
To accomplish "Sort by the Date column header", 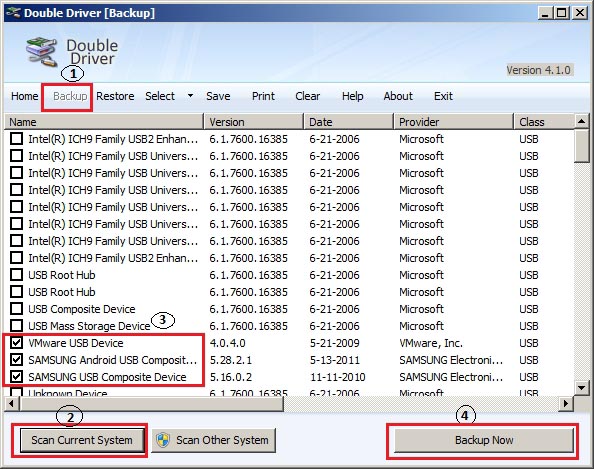I will tap(349, 122).
